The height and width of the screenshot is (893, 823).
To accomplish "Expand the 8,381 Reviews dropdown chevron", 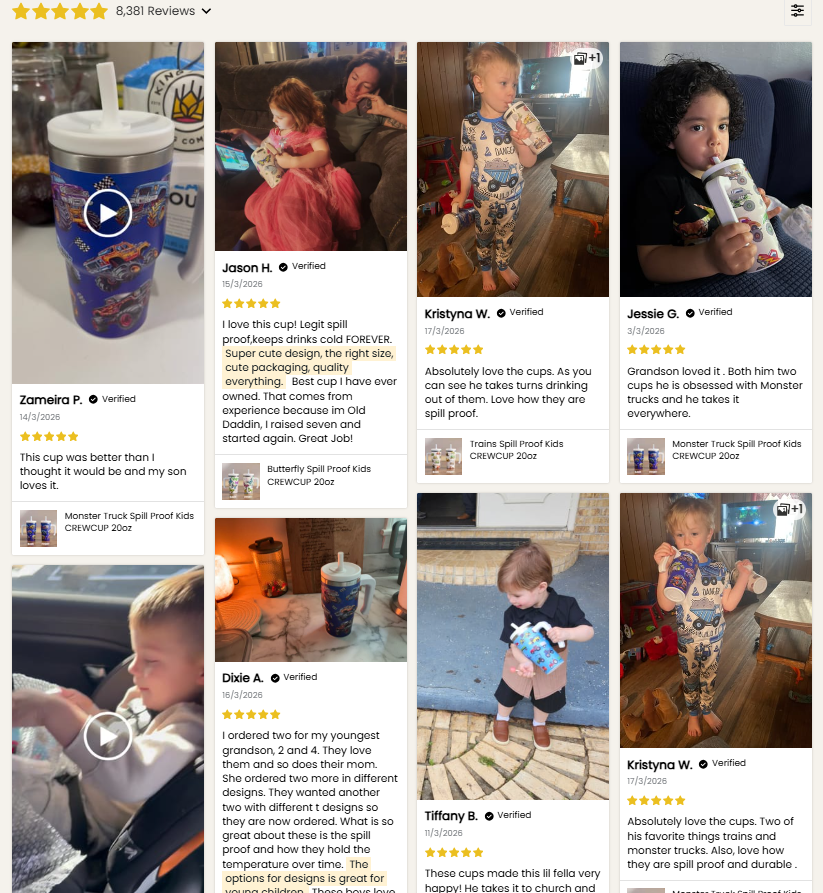I will pos(206,11).
